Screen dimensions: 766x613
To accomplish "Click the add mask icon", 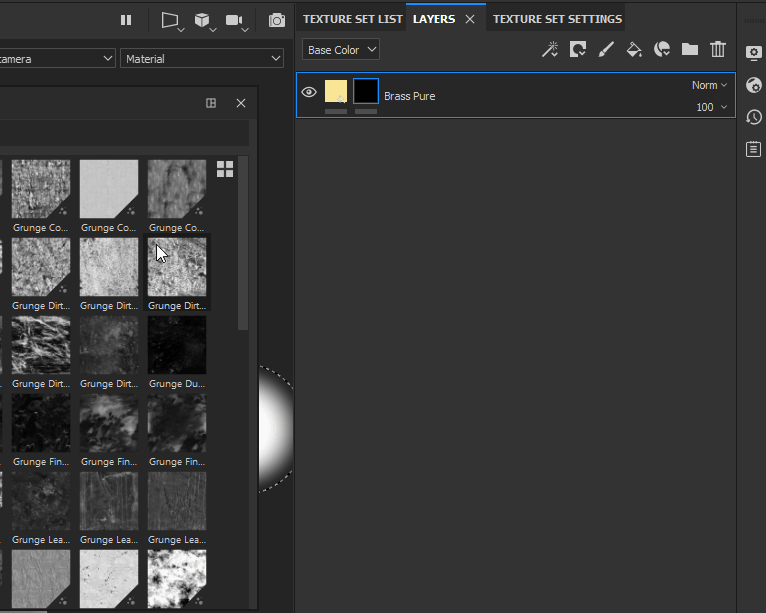I will [x=578, y=49].
